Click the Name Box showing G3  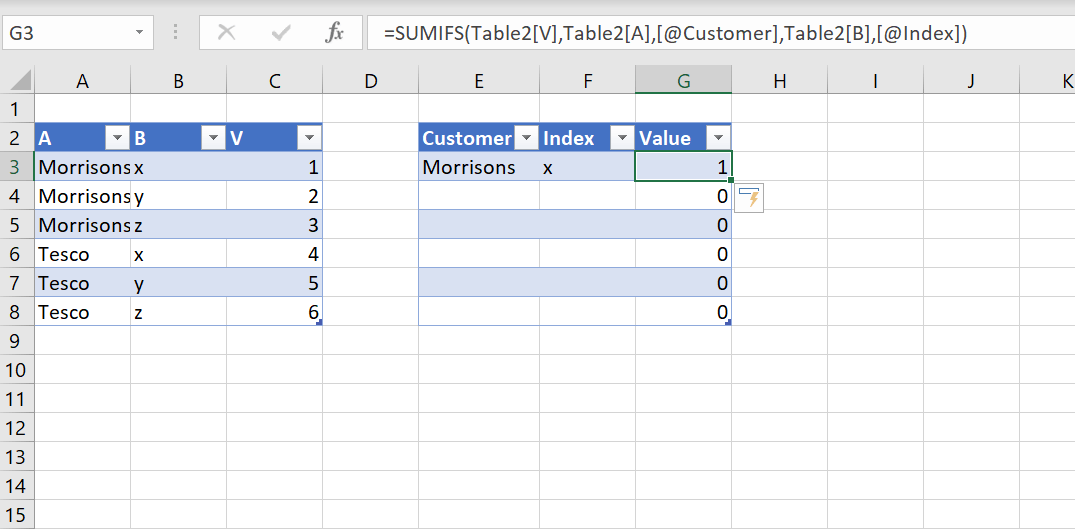65,33
